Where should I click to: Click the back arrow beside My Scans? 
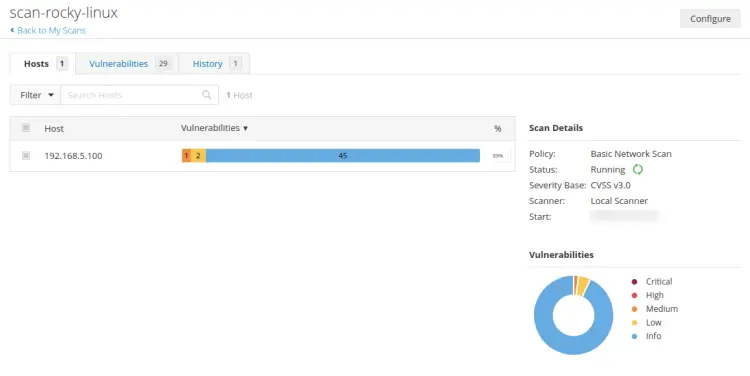click(x=12, y=30)
